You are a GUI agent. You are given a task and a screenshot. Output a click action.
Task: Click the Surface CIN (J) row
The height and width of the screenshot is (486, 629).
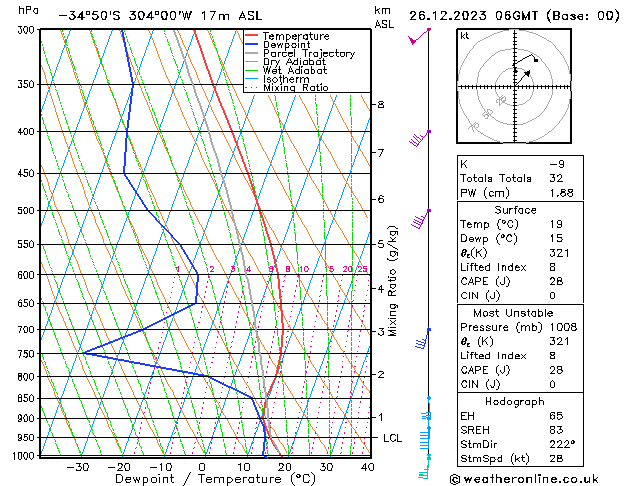click(x=520, y=296)
